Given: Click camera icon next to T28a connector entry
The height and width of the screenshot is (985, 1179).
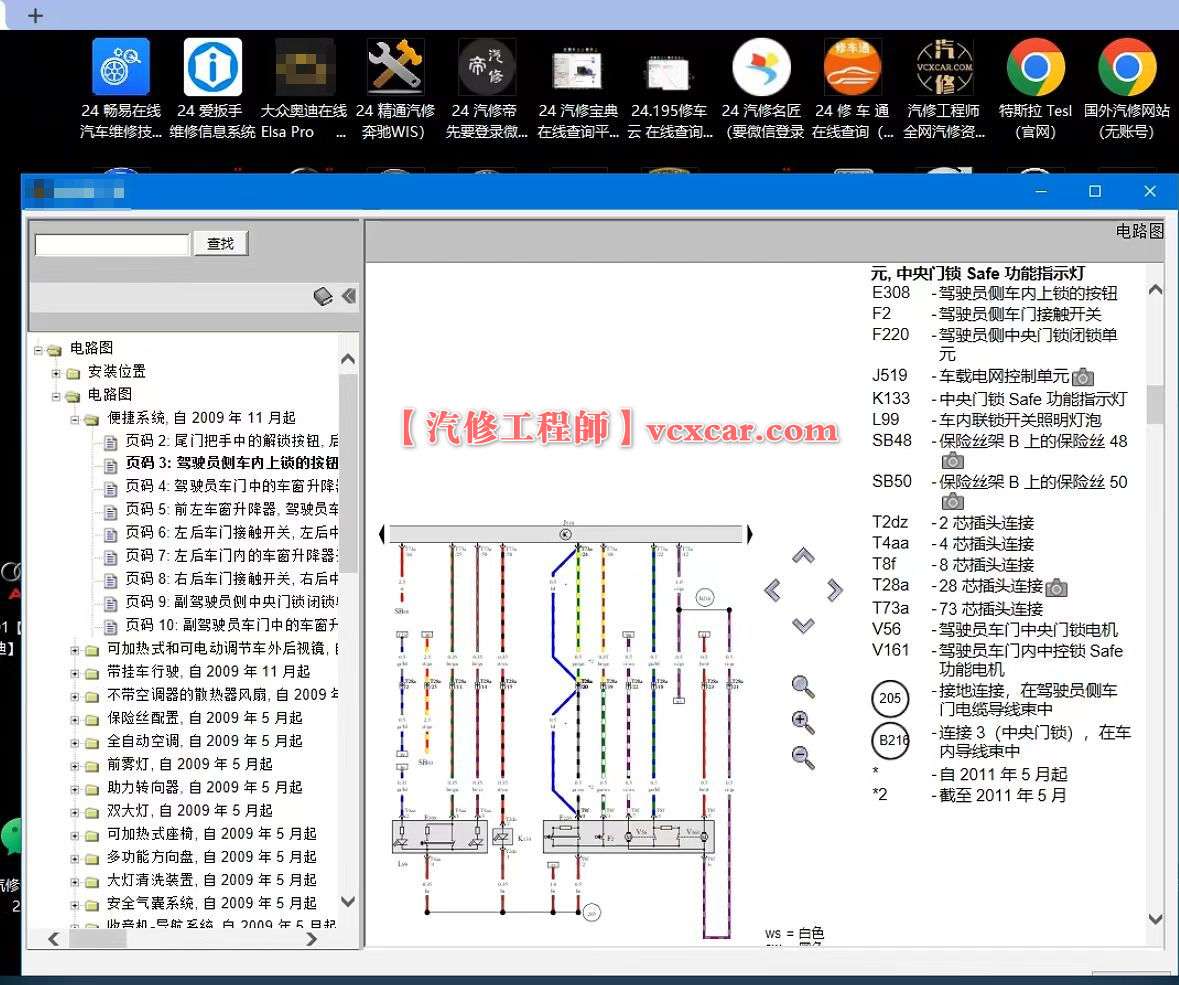Looking at the screenshot, I should point(1056,586).
